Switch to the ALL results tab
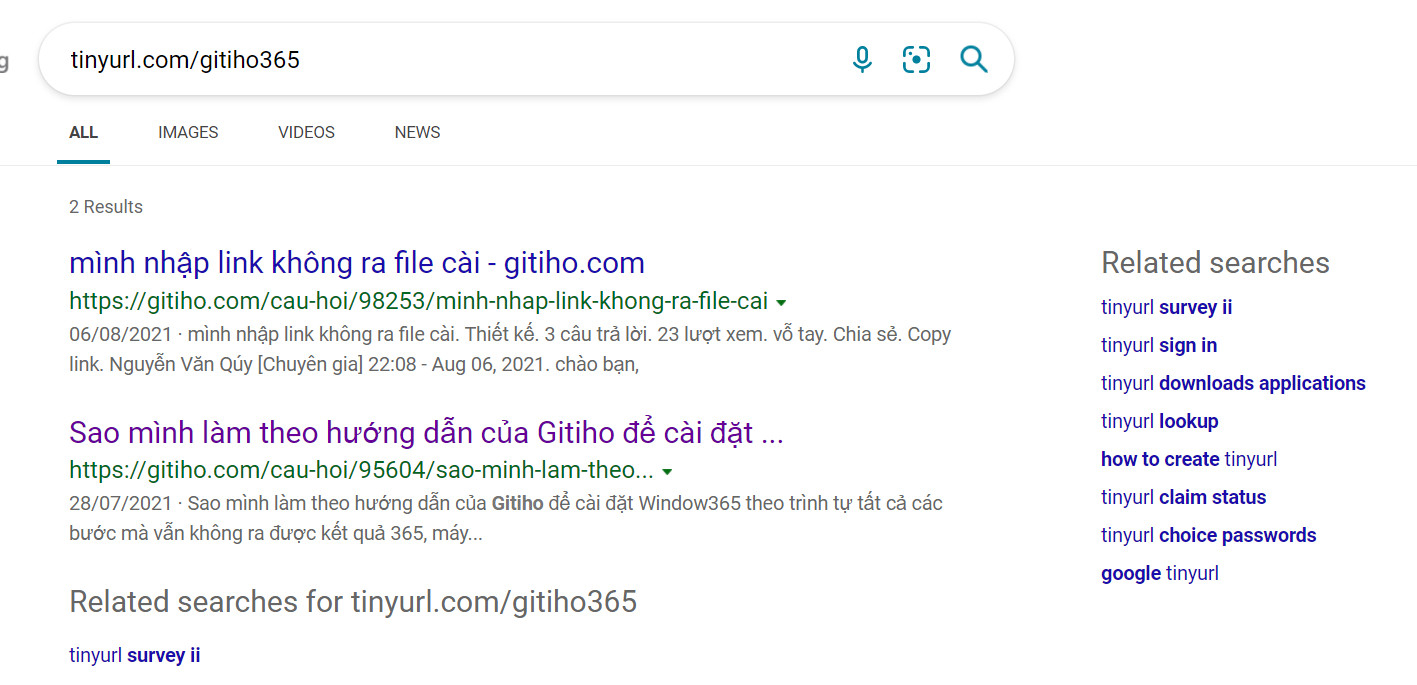 [83, 132]
